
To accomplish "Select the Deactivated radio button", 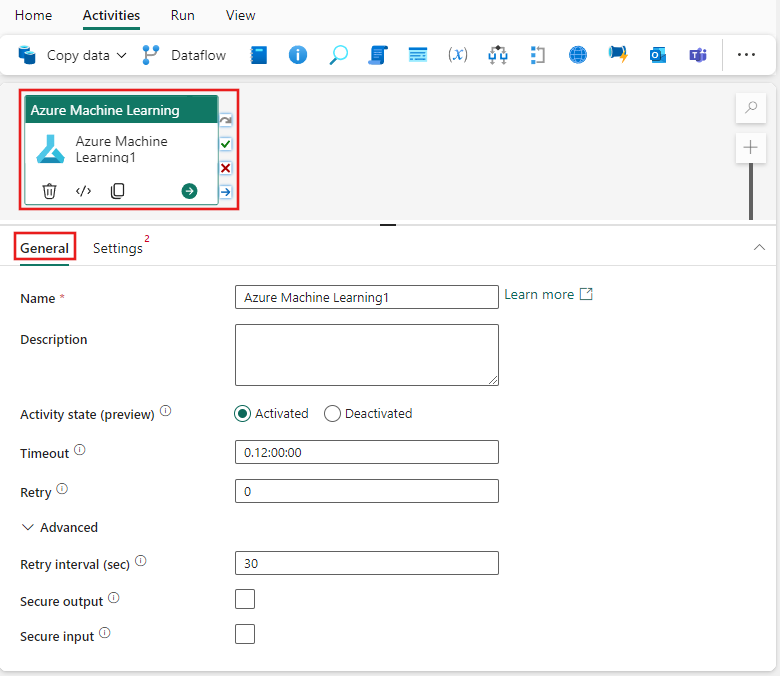I will [332, 414].
